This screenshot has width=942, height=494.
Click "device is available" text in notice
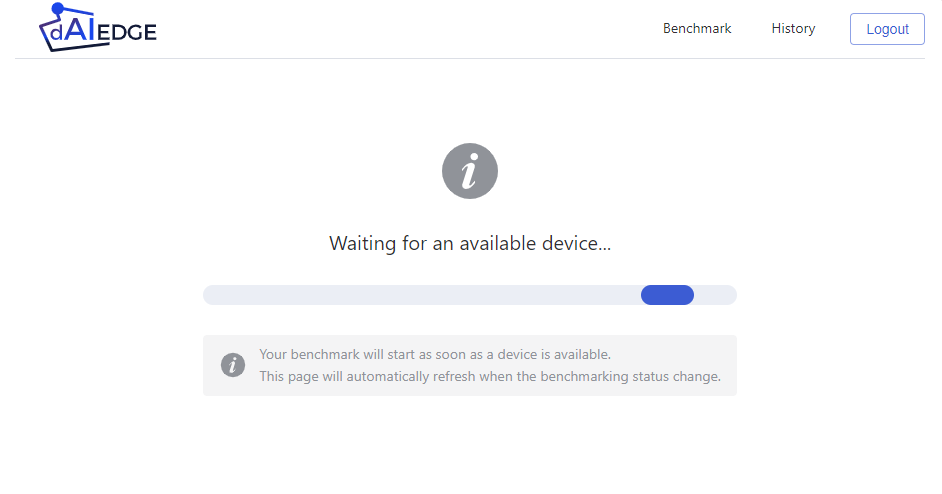point(554,355)
